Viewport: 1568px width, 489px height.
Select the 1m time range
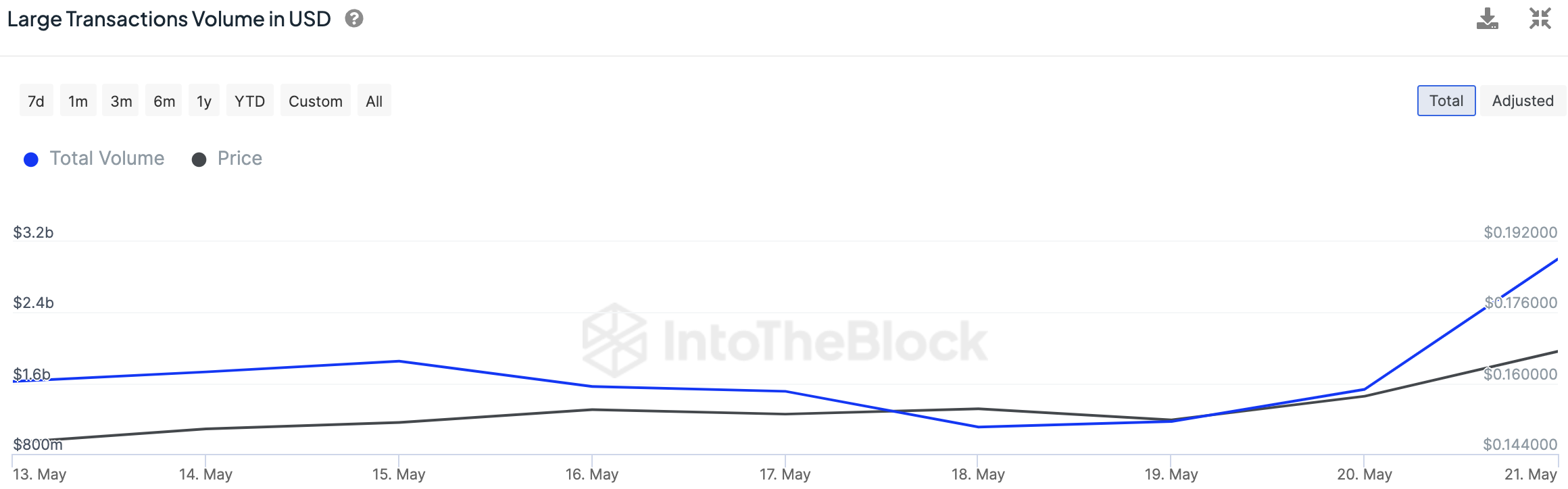pyautogui.click(x=78, y=101)
